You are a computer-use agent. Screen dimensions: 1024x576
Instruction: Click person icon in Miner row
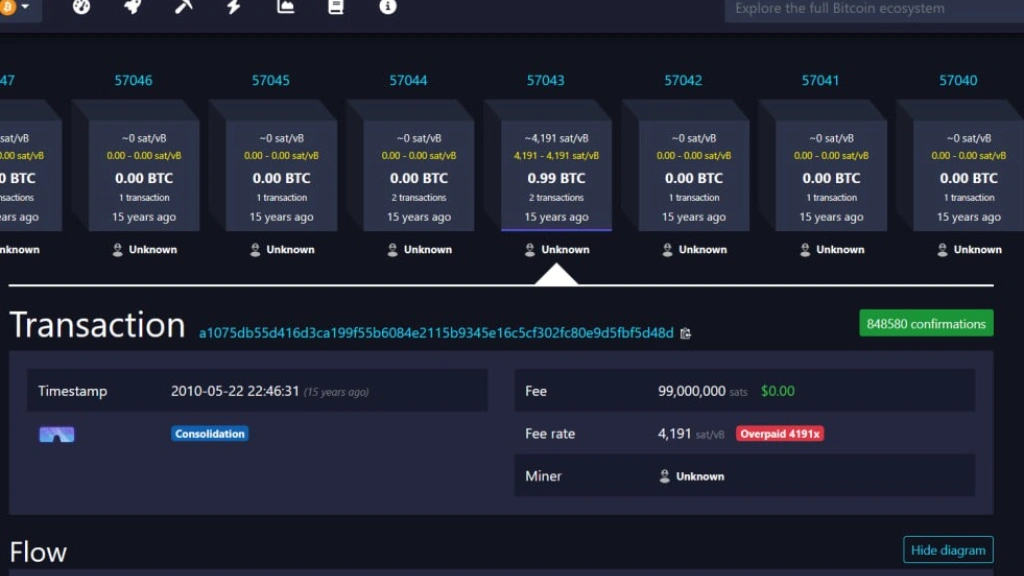click(664, 476)
